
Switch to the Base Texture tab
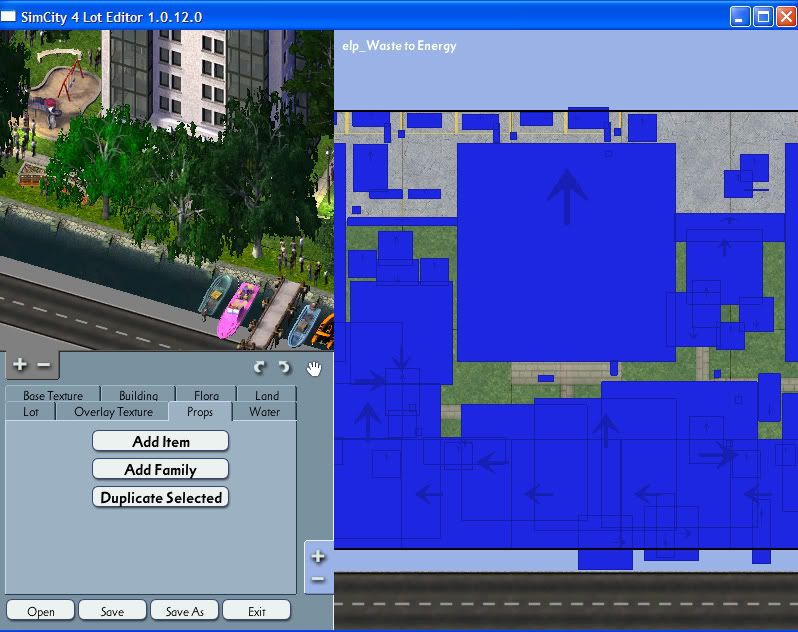click(x=53, y=395)
